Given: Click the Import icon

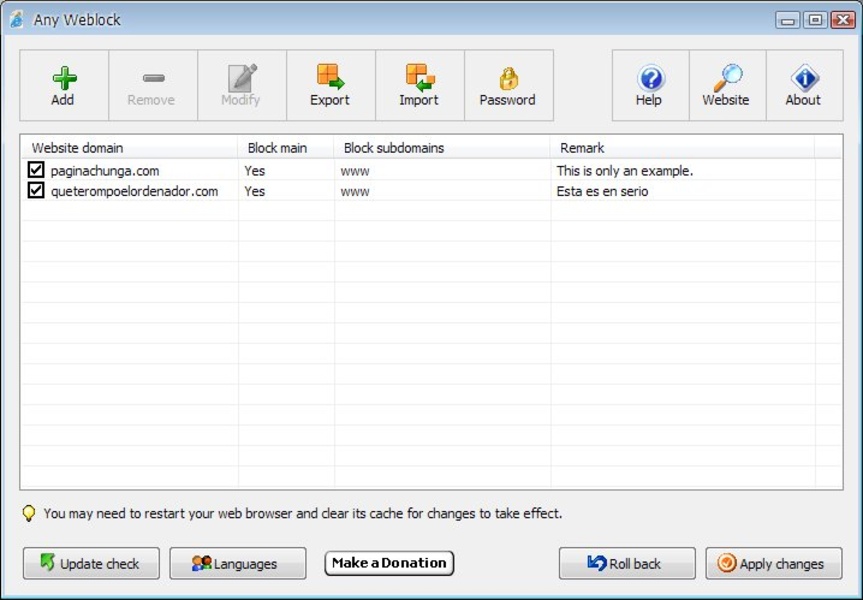Looking at the screenshot, I should coord(418,85).
